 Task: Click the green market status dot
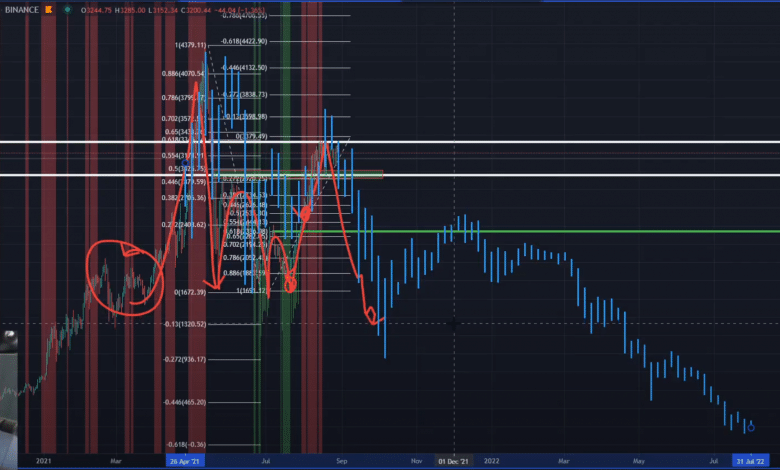tap(67, 9)
